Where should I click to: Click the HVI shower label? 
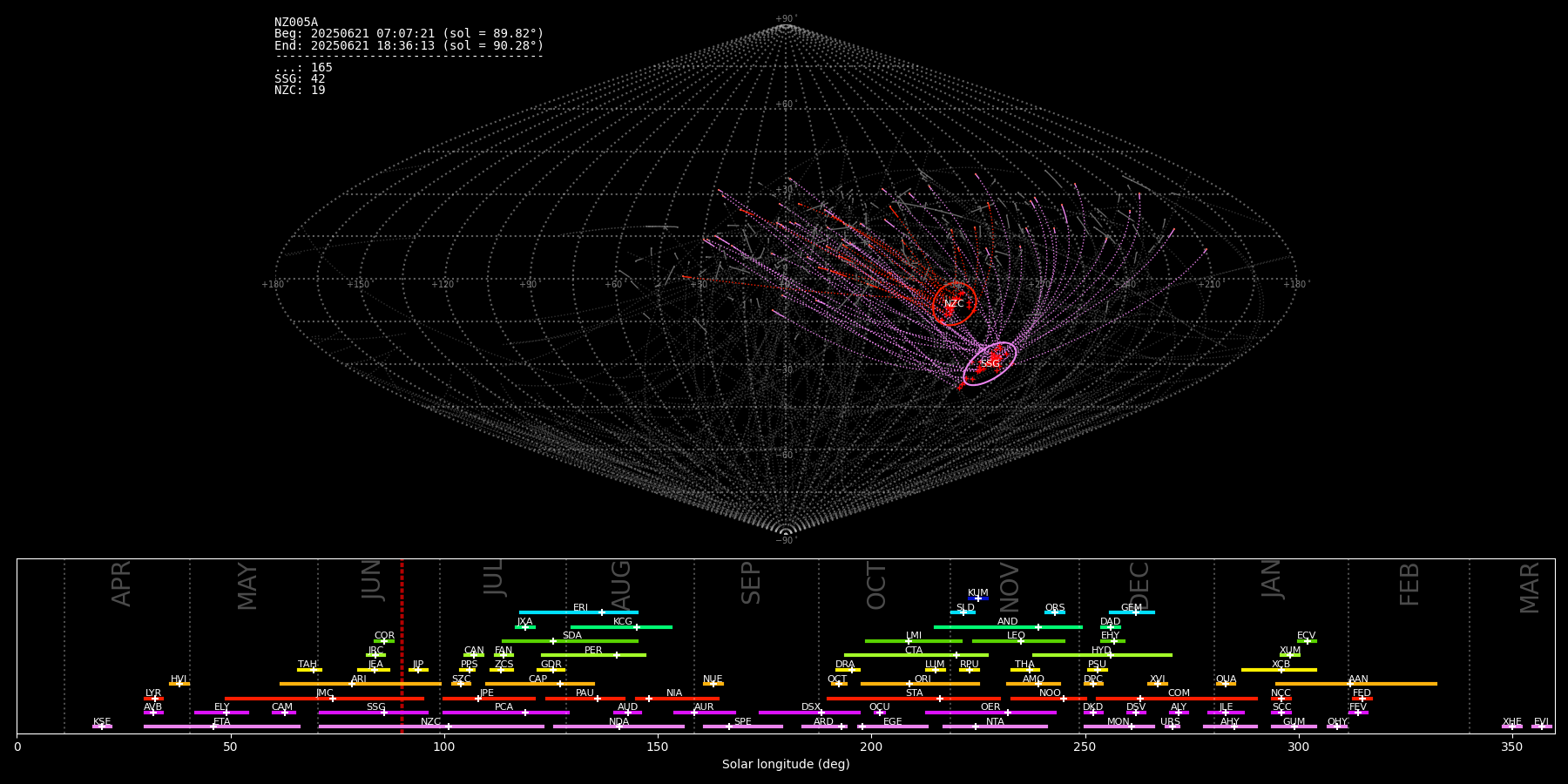pos(179,679)
